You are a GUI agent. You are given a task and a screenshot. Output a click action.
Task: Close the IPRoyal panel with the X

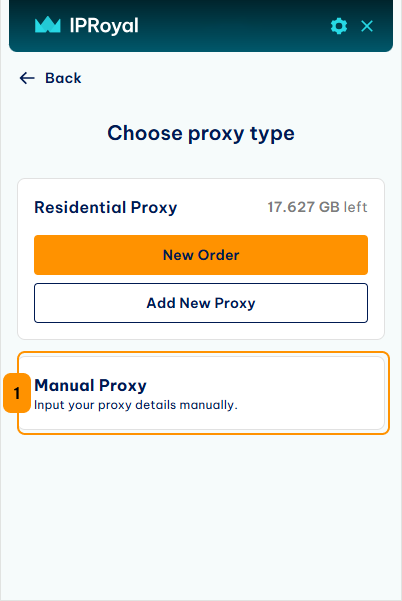coord(367,26)
